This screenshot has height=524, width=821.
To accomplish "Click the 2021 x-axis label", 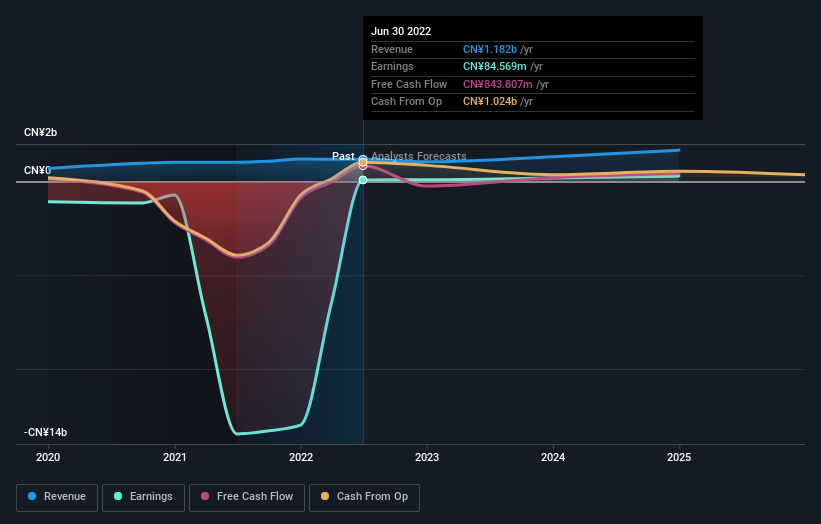I will (x=174, y=458).
